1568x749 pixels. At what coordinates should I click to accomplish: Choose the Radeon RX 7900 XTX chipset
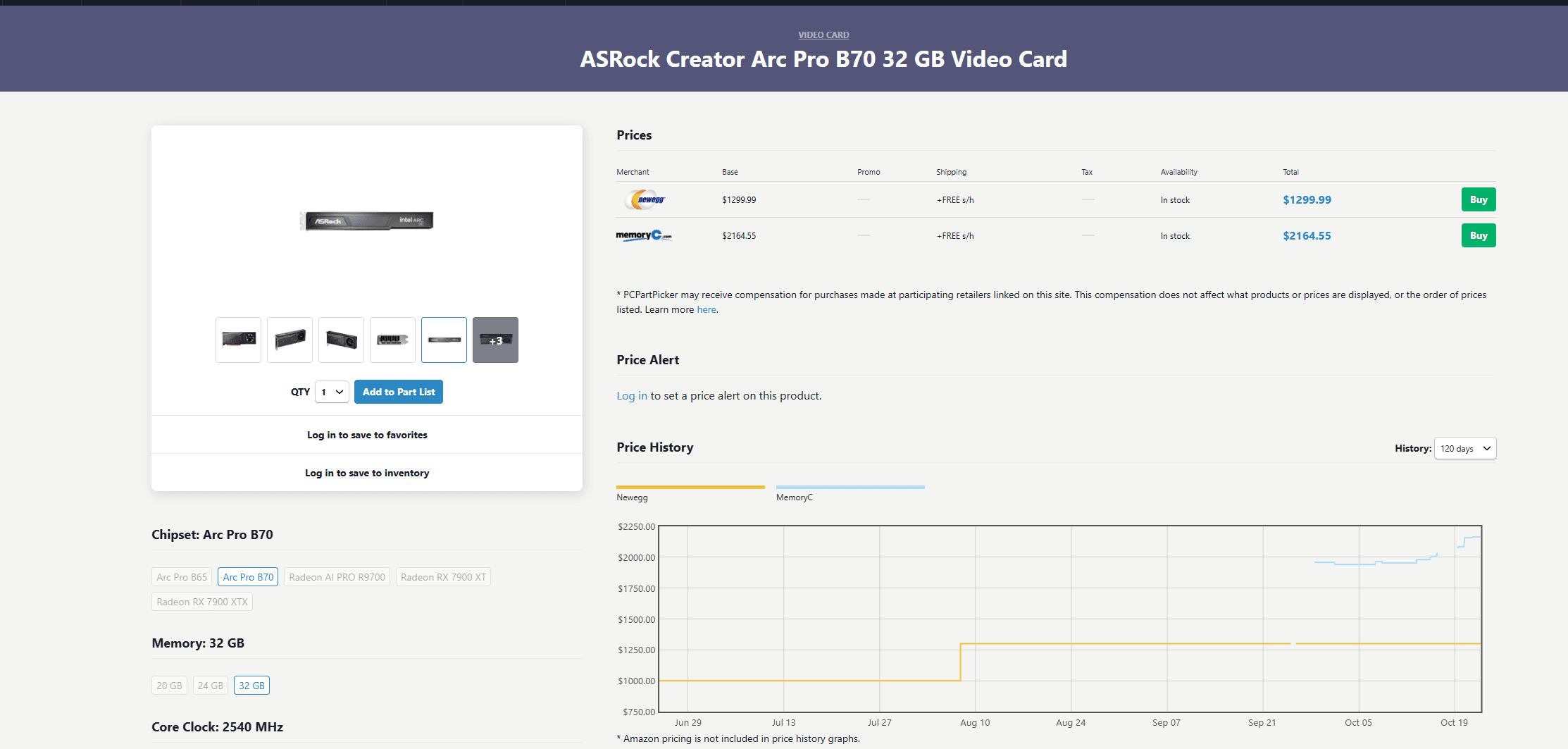tap(202, 602)
